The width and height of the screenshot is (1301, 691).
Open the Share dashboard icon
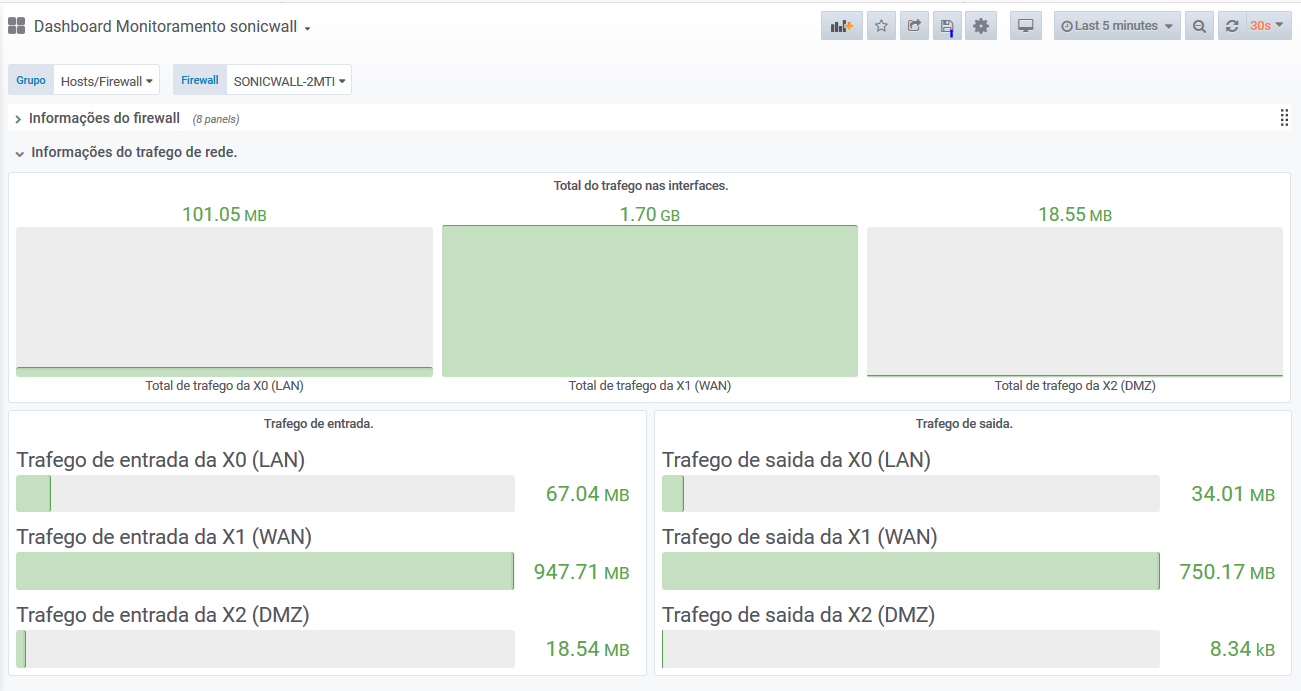[x=914, y=26]
